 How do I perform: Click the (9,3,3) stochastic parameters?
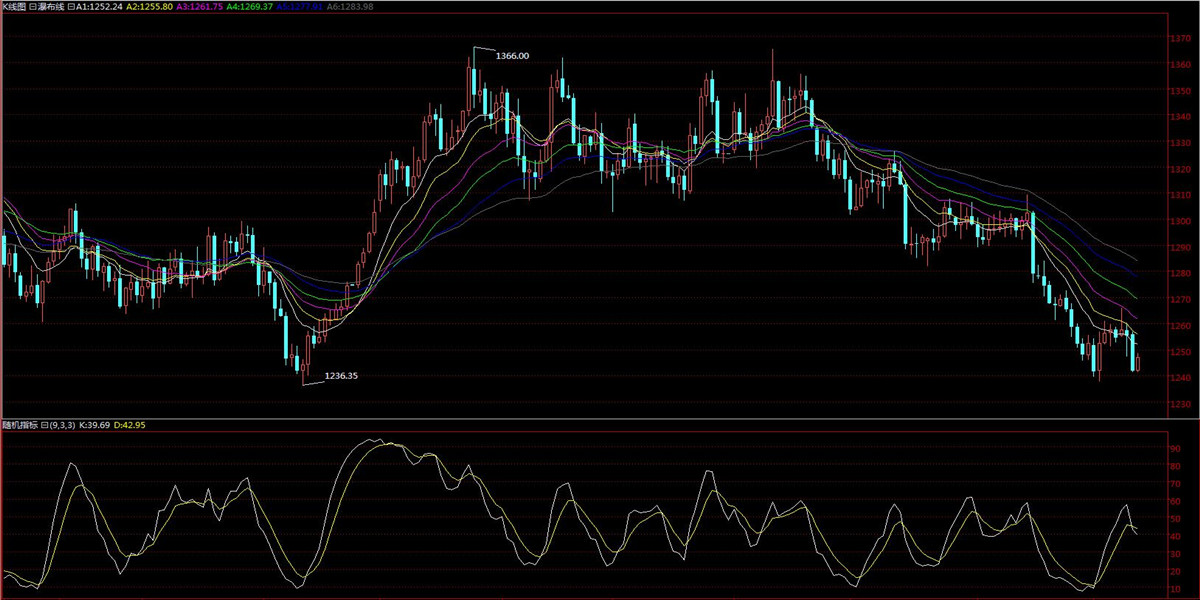pos(65,425)
